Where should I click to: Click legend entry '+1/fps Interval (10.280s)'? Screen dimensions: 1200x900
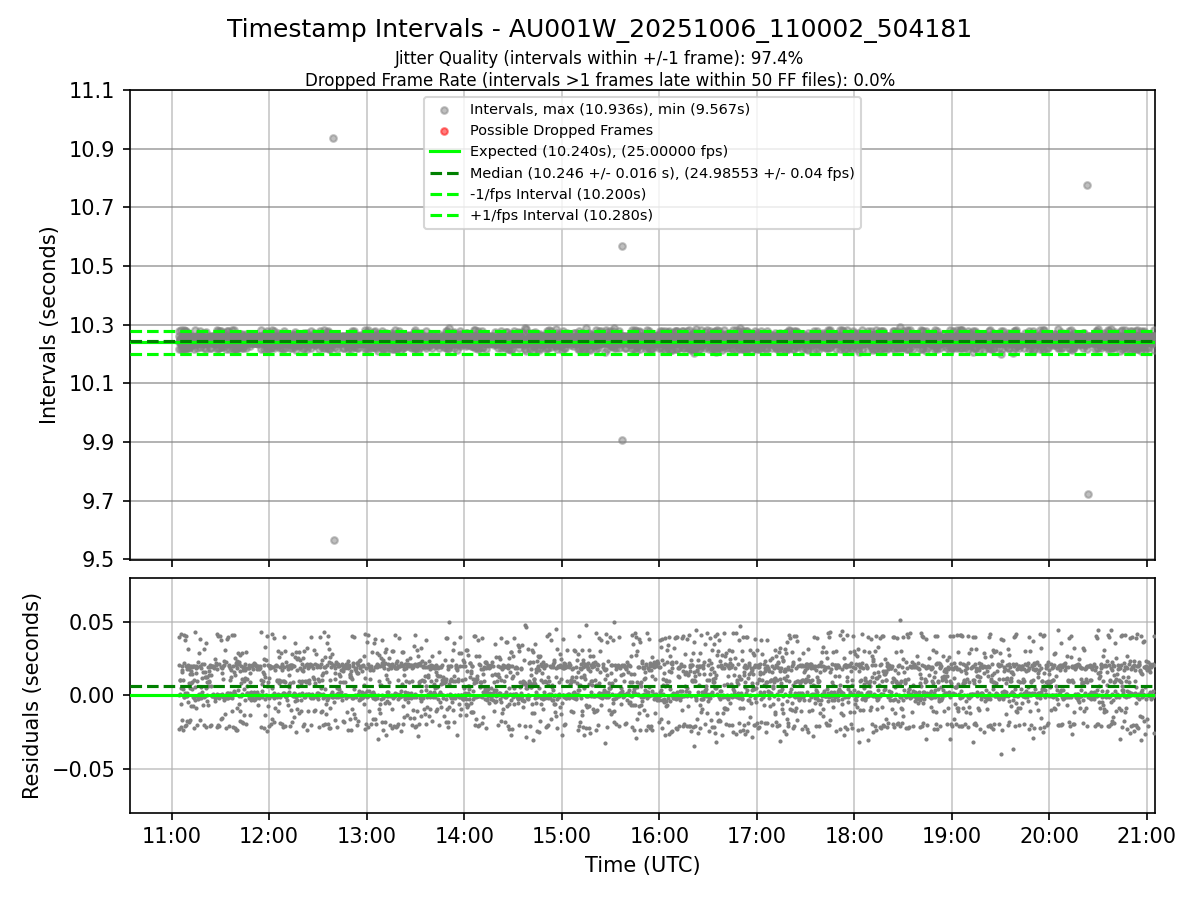click(x=561, y=215)
